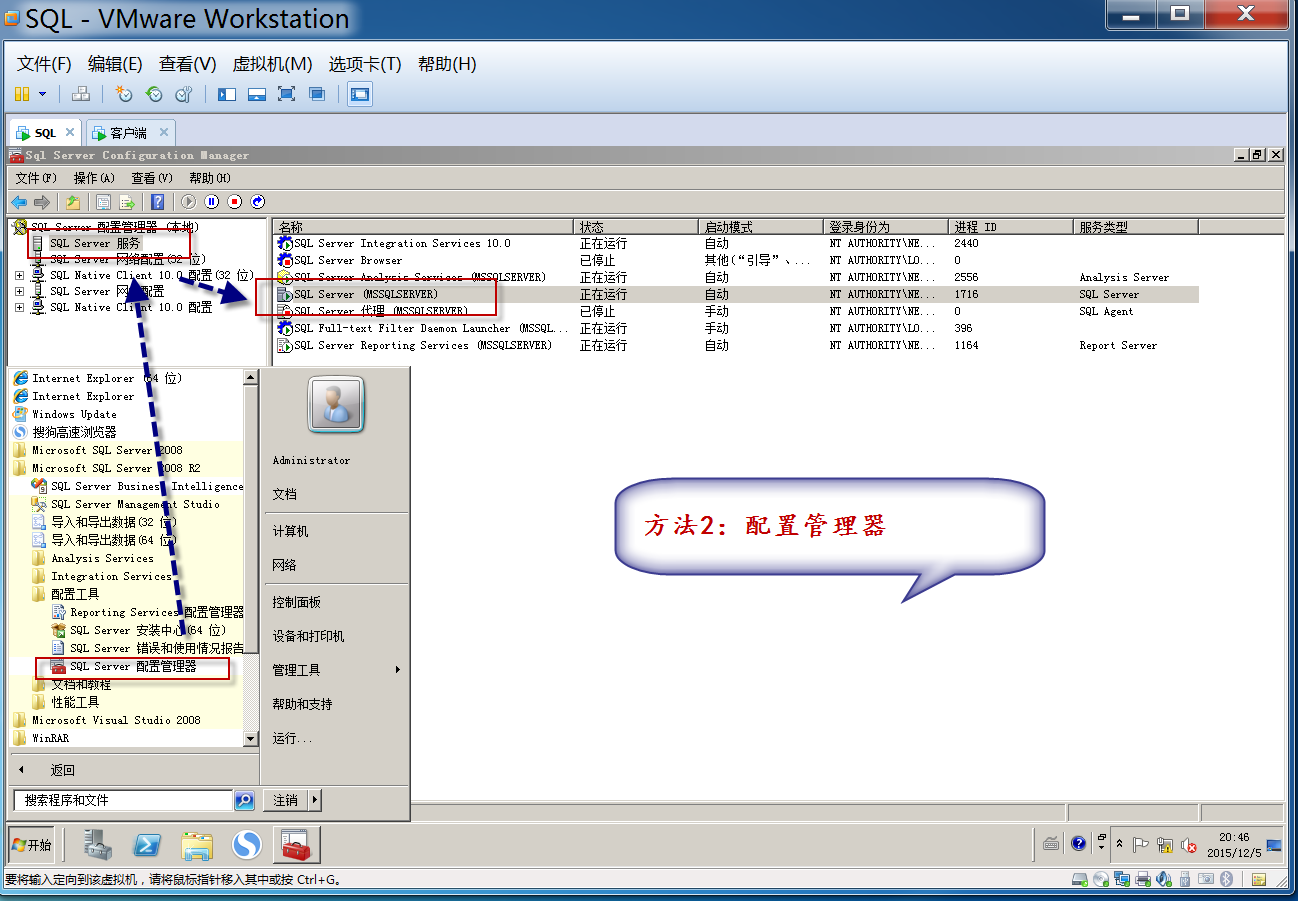This screenshot has width=1298, height=901.
Task: Click the Send Ctrl+Alt+Del toolbar icon
Action: coord(81,94)
